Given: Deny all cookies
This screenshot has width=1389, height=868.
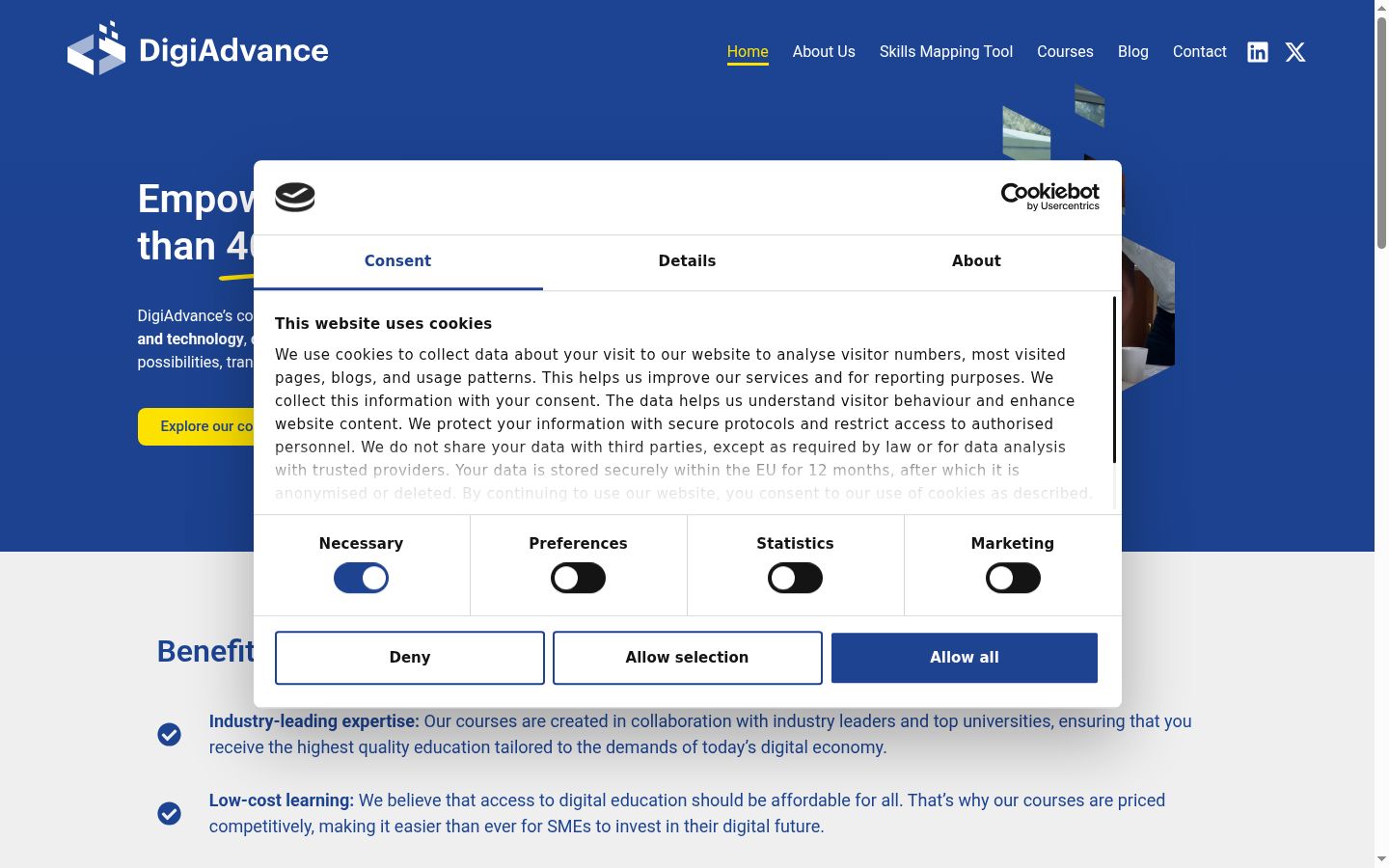Looking at the screenshot, I should coord(410,658).
